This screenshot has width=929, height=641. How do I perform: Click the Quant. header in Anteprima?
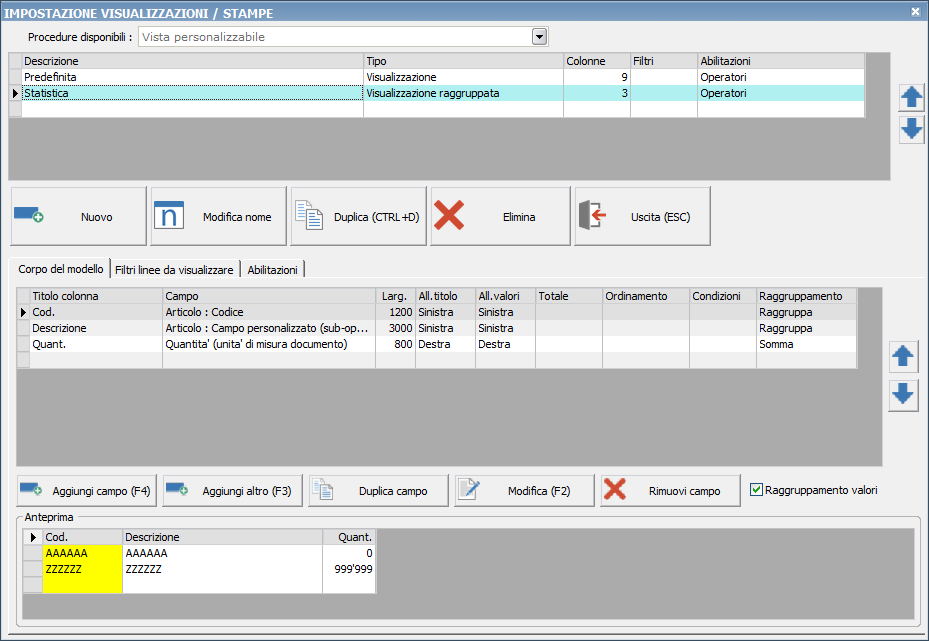pos(349,537)
